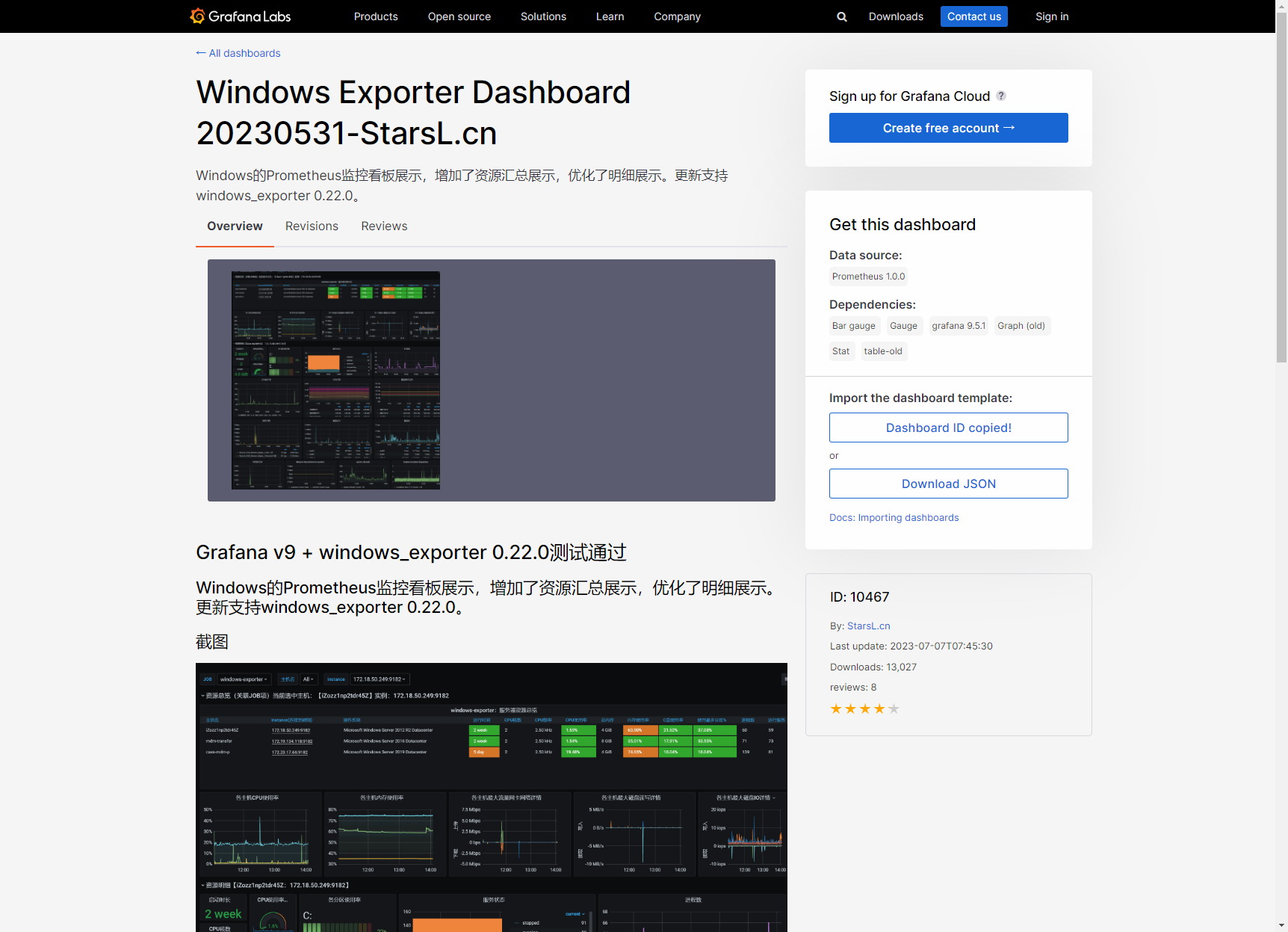Click the Graph (old) tag
Image resolution: width=1288 pixels, height=932 pixels.
[1021, 326]
